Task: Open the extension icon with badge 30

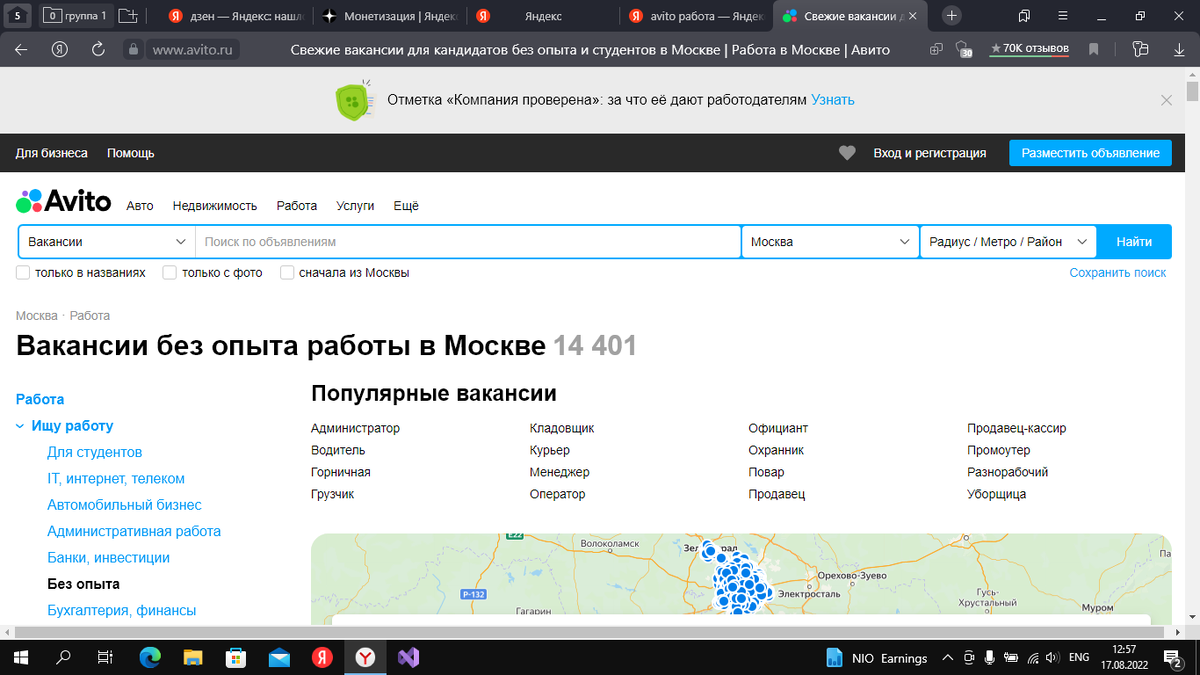Action: click(964, 49)
